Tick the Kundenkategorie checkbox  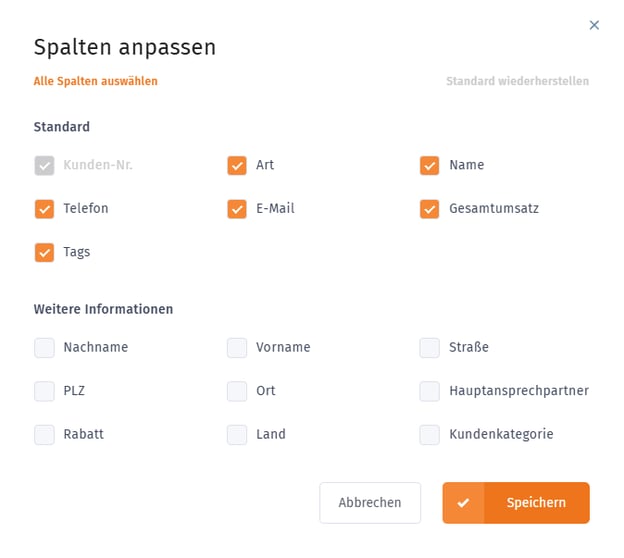click(x=430, y=435)
